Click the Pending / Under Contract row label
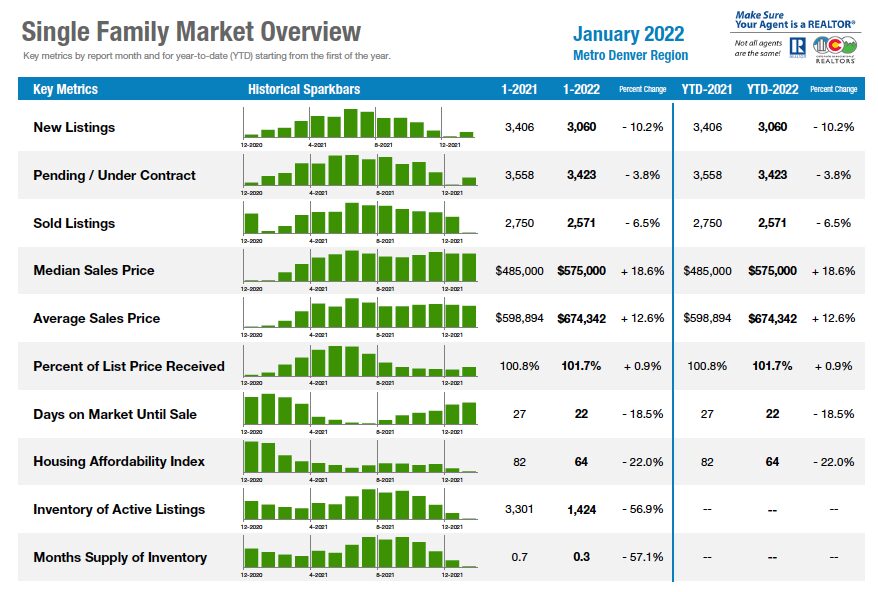Screen dimensions: 878x592 coord(114,175)
